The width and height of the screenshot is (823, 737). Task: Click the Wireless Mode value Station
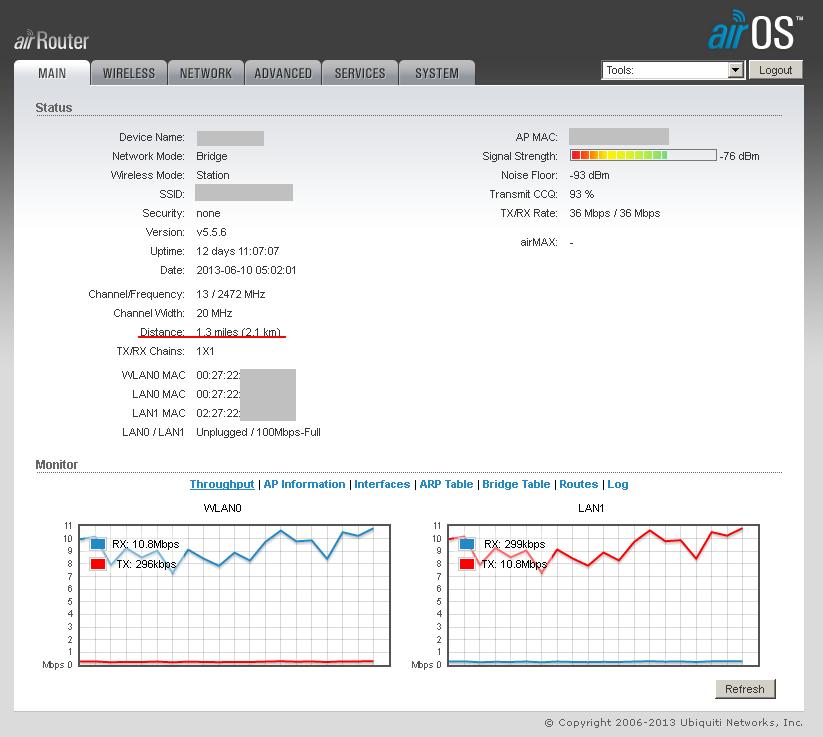click(x=213, y=175)
